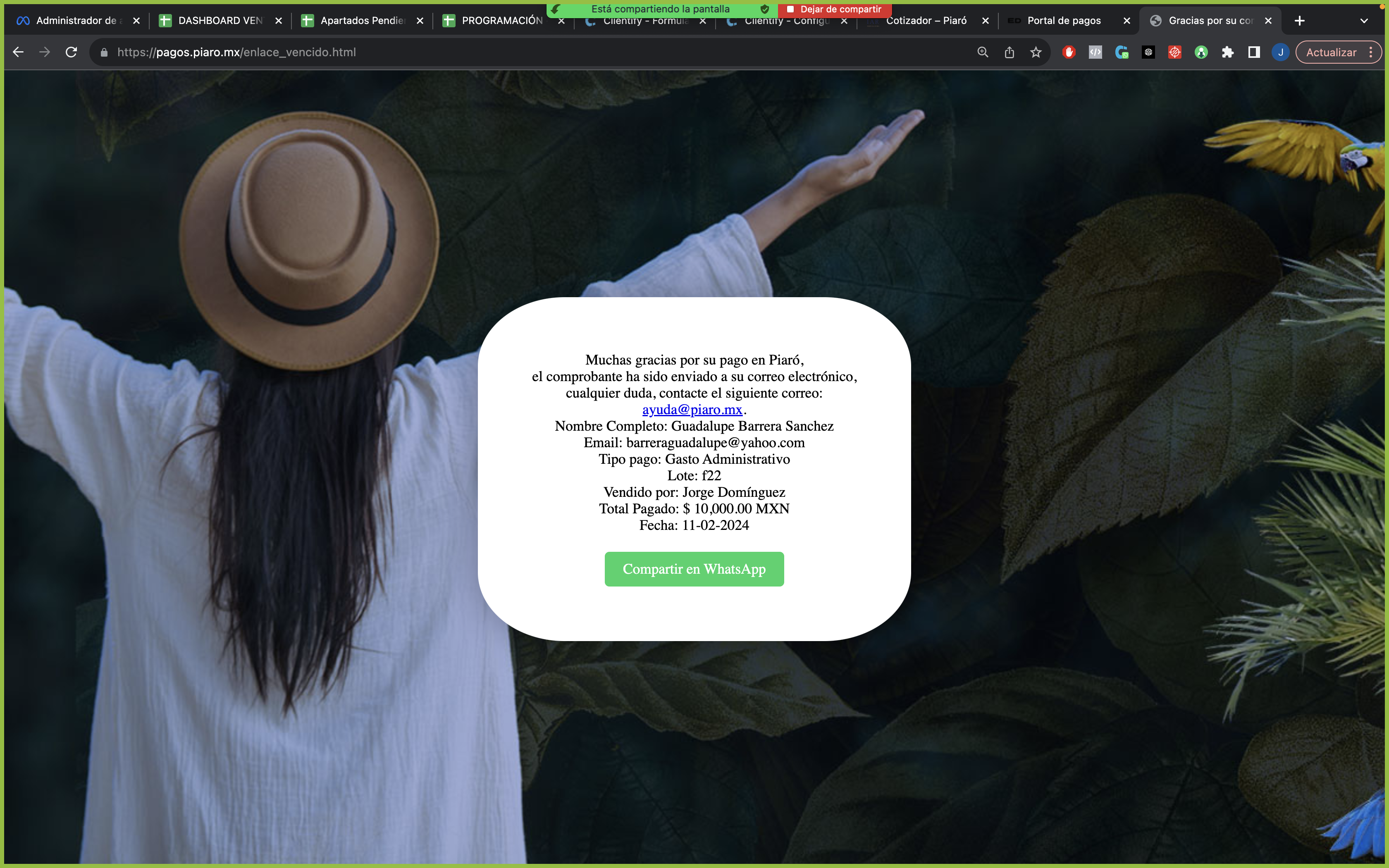Open the ayuda@piaro.mx email link
The width and height of the screenshot is (1389, 868).
tap(692, 409)
